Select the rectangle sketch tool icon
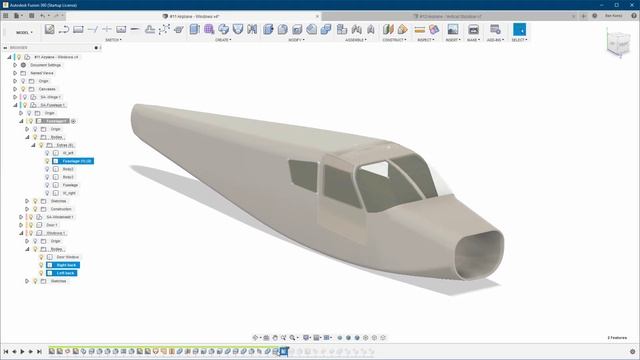This screenshot has height=360, width=640. (x=78, y=29)
